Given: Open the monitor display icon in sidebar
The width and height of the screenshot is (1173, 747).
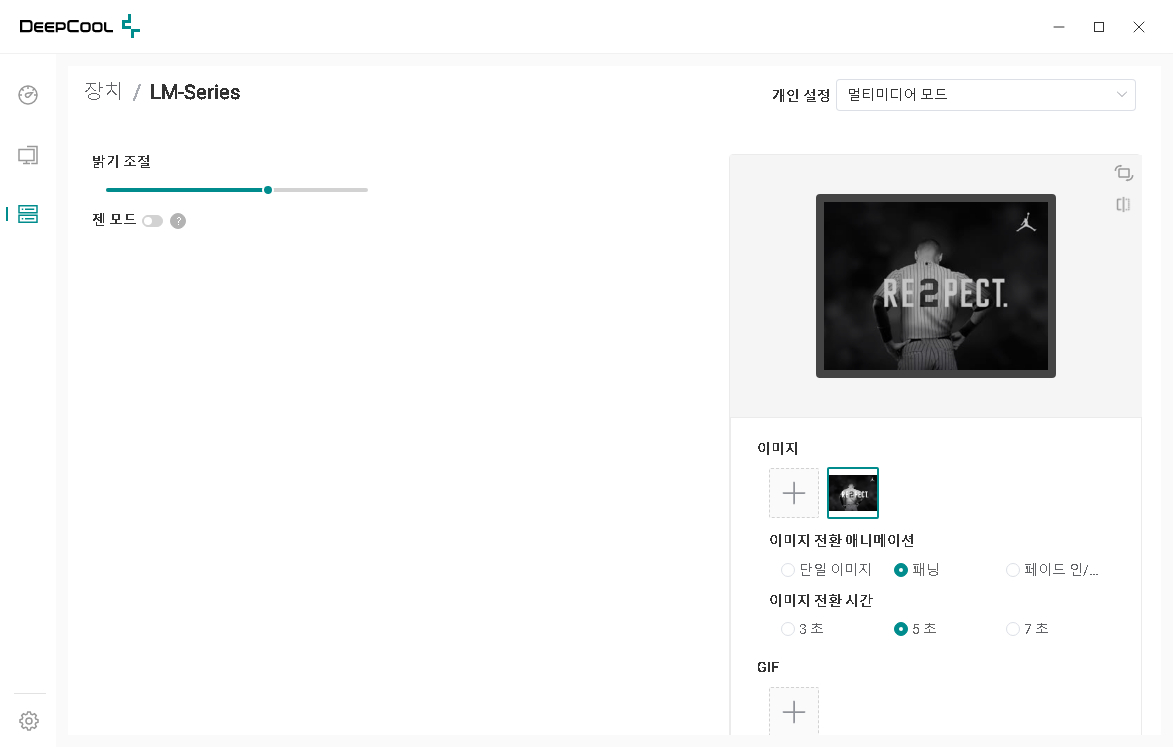Looking at the screenshot, I should [x=28, y=155].
